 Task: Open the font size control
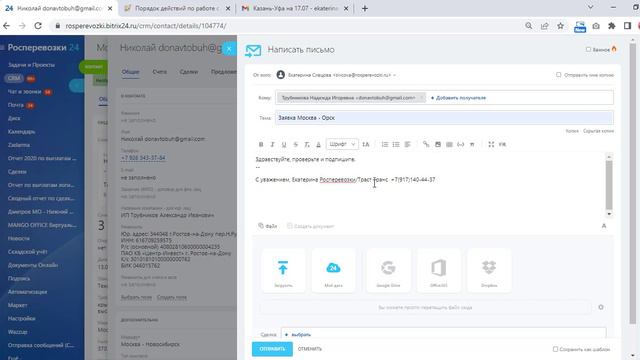(x=366, y=144)
